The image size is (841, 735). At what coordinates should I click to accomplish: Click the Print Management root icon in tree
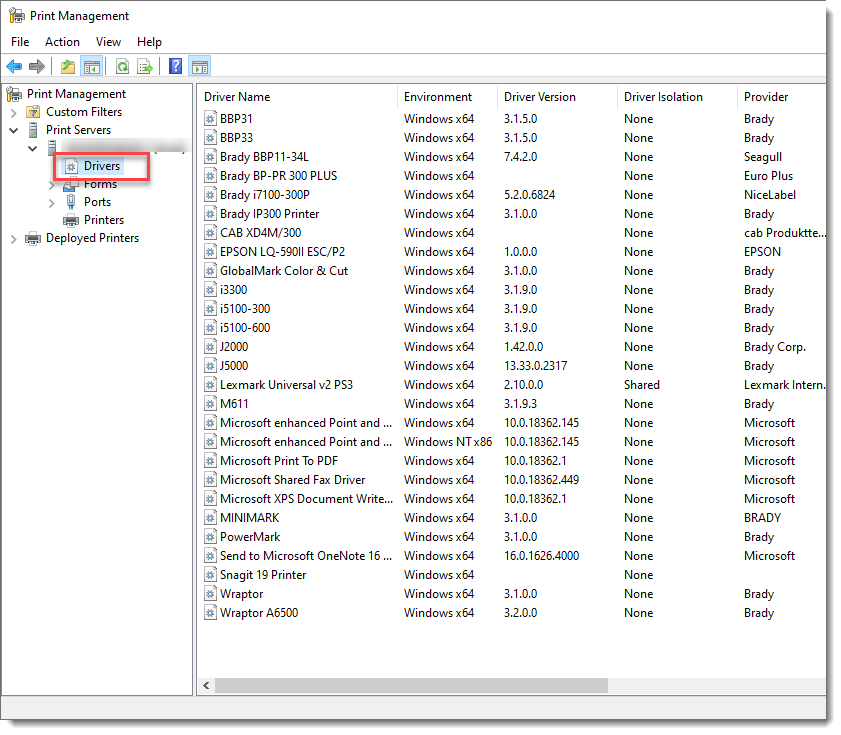coord(14,94)
